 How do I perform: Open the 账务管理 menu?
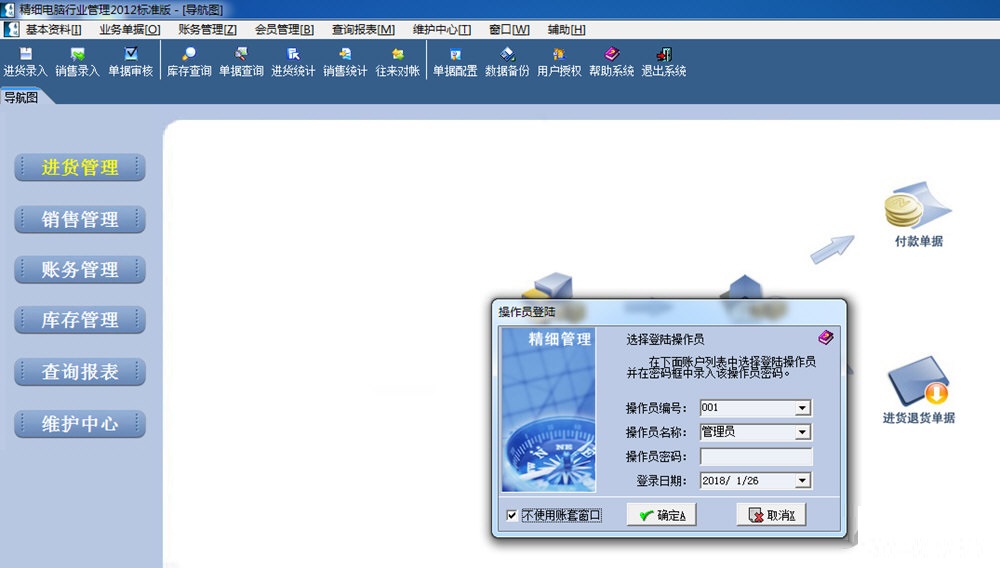(207, 29)
